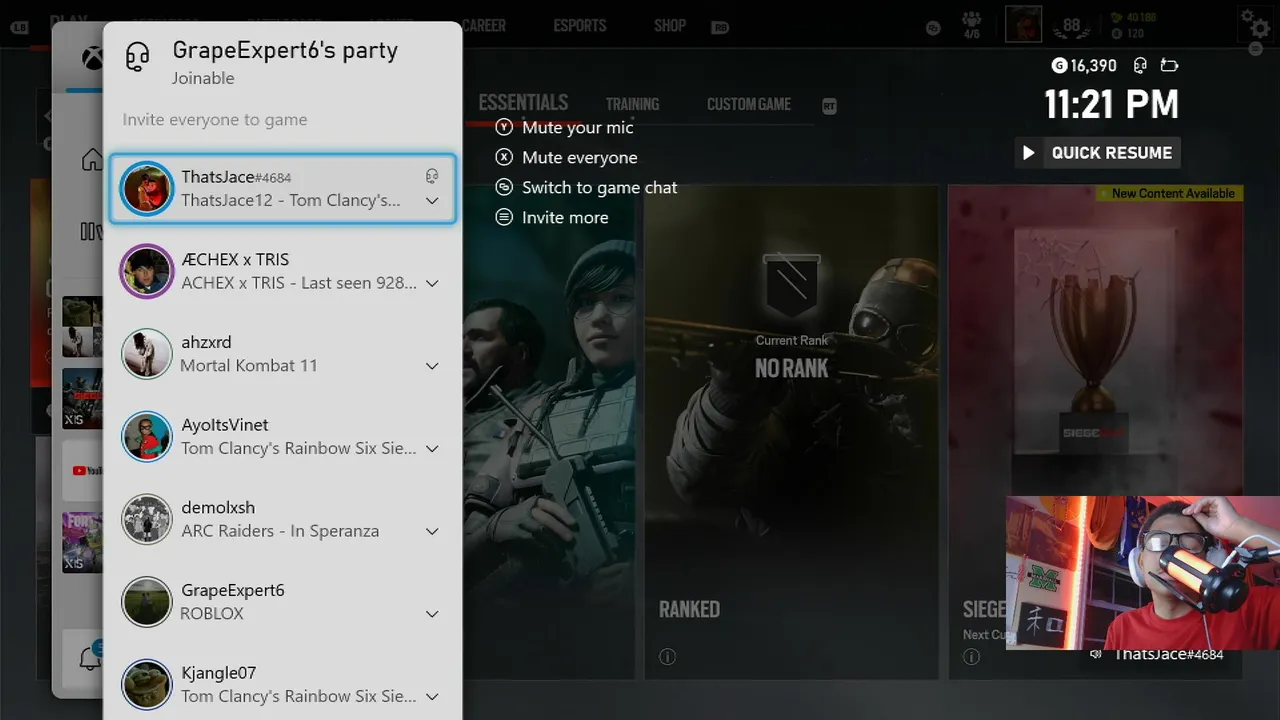Viewport: 1280px width, 720px height.
Task: Click the Y button icon for Mute your mic
Action: point(504,128)
